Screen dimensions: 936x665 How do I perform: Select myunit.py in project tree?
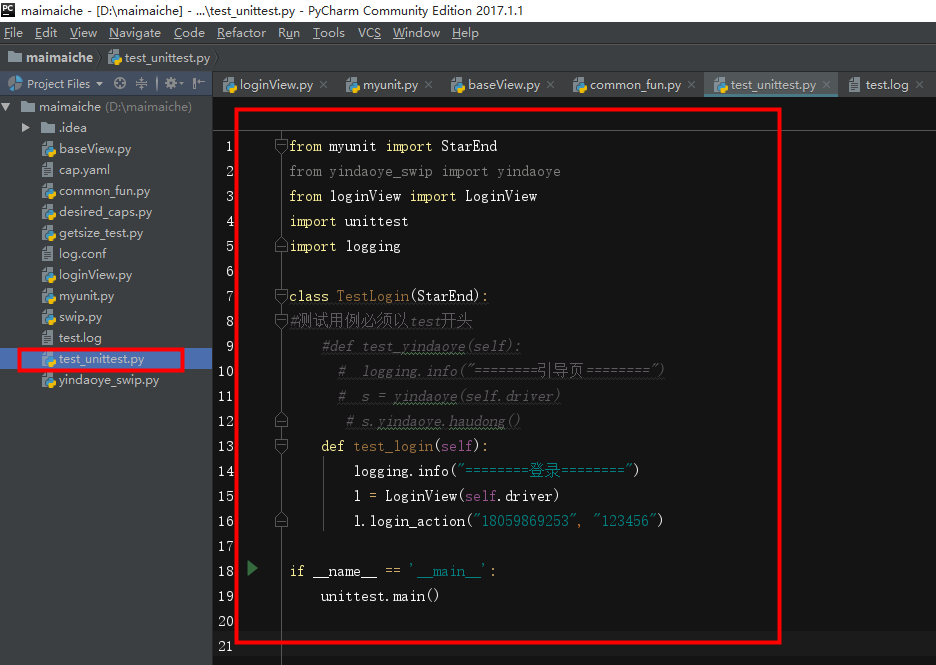pyautogui.click(x=86, y=296)
